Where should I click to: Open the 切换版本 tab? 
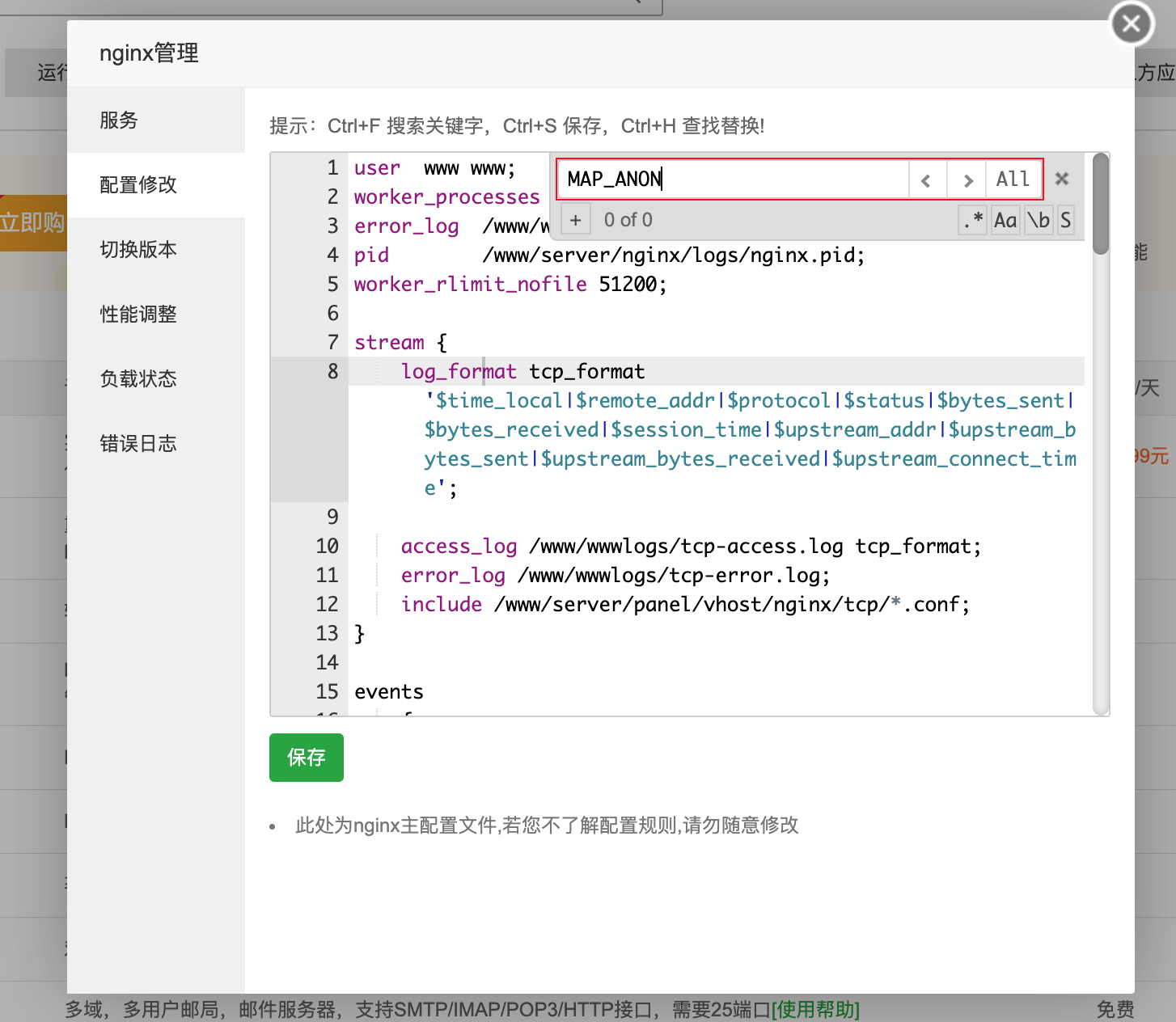point(156,250)
